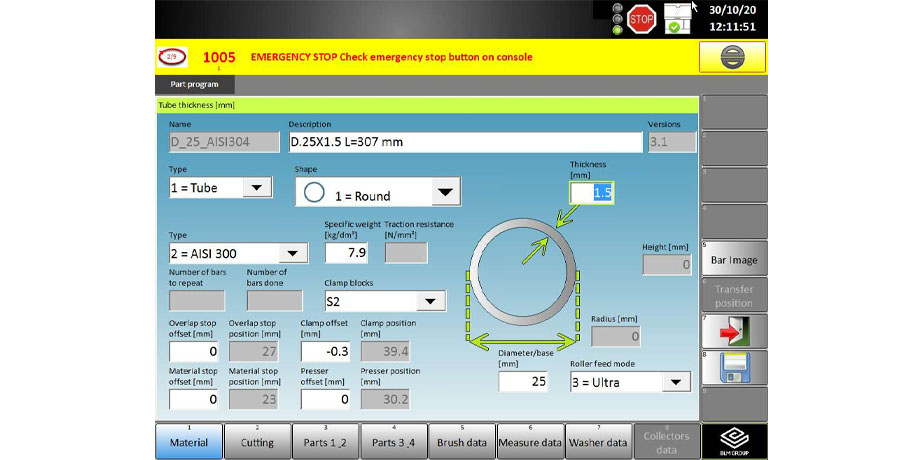Switch to the Cutting tab

coord(257,442)
